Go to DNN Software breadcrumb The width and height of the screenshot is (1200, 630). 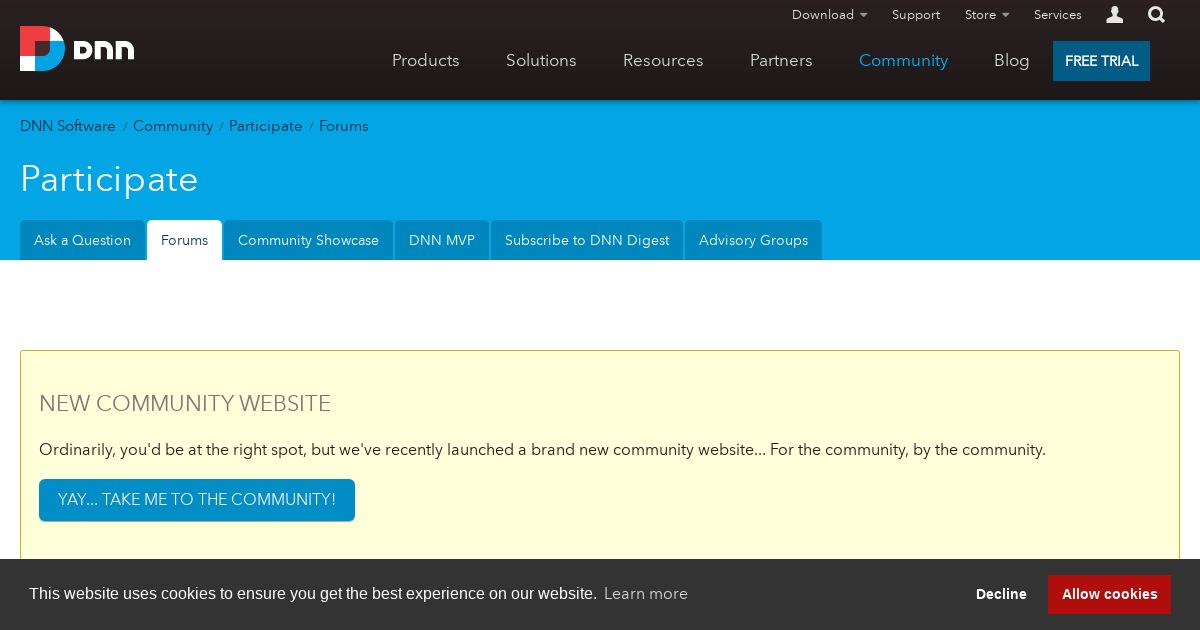(x=68, y=126)
